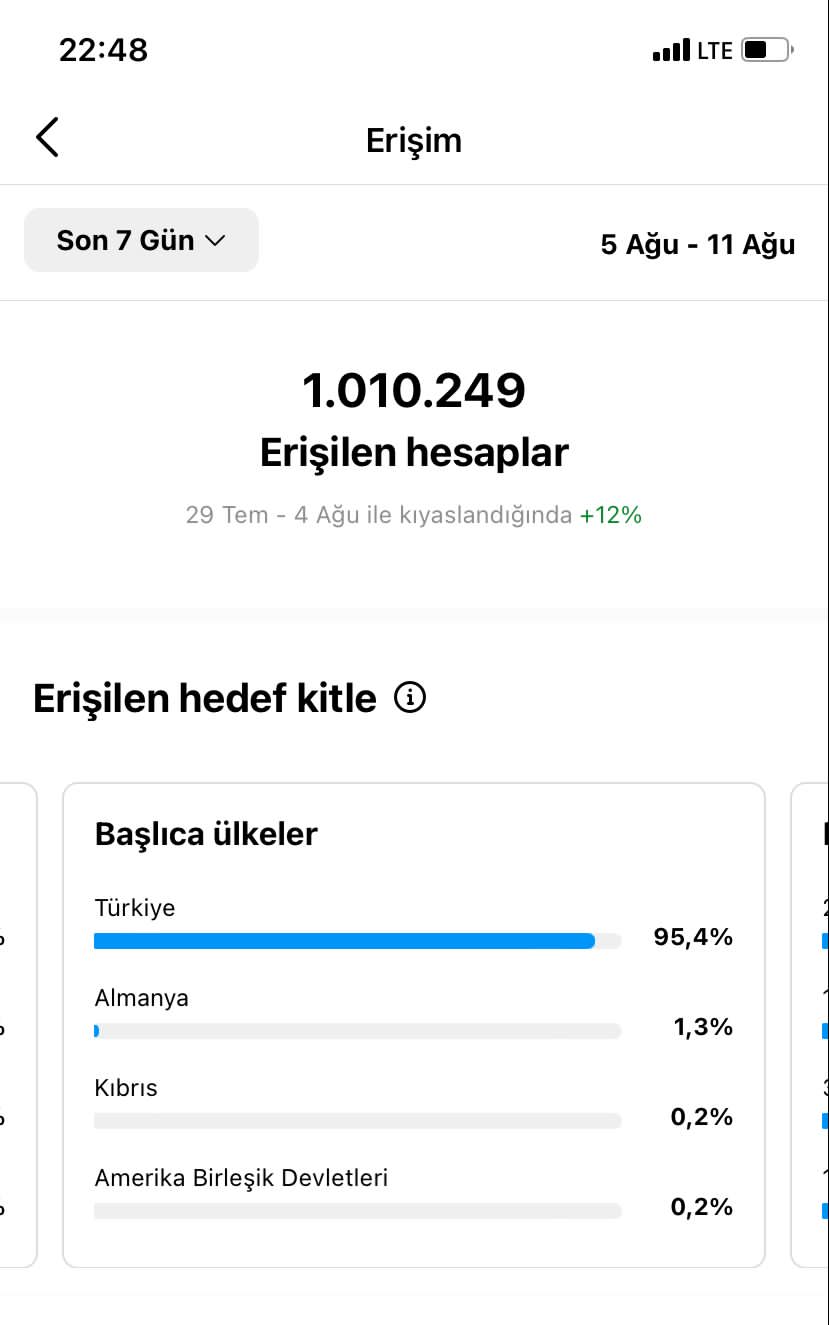Tap the clock showing 22:48
The width and height of the screenshot is (829, 1325).
(103, 50)
